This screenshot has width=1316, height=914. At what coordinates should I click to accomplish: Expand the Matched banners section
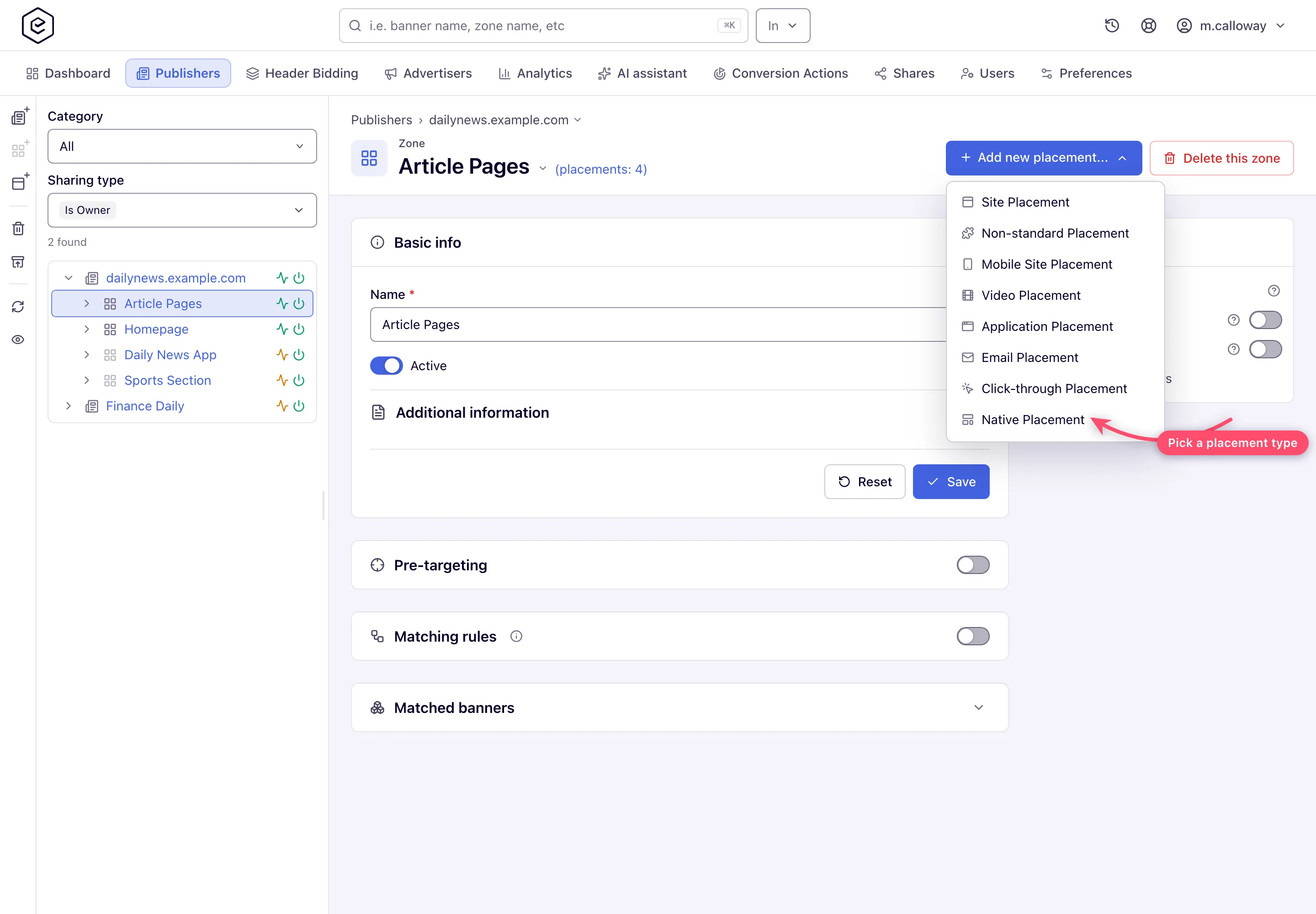[979, 708]
